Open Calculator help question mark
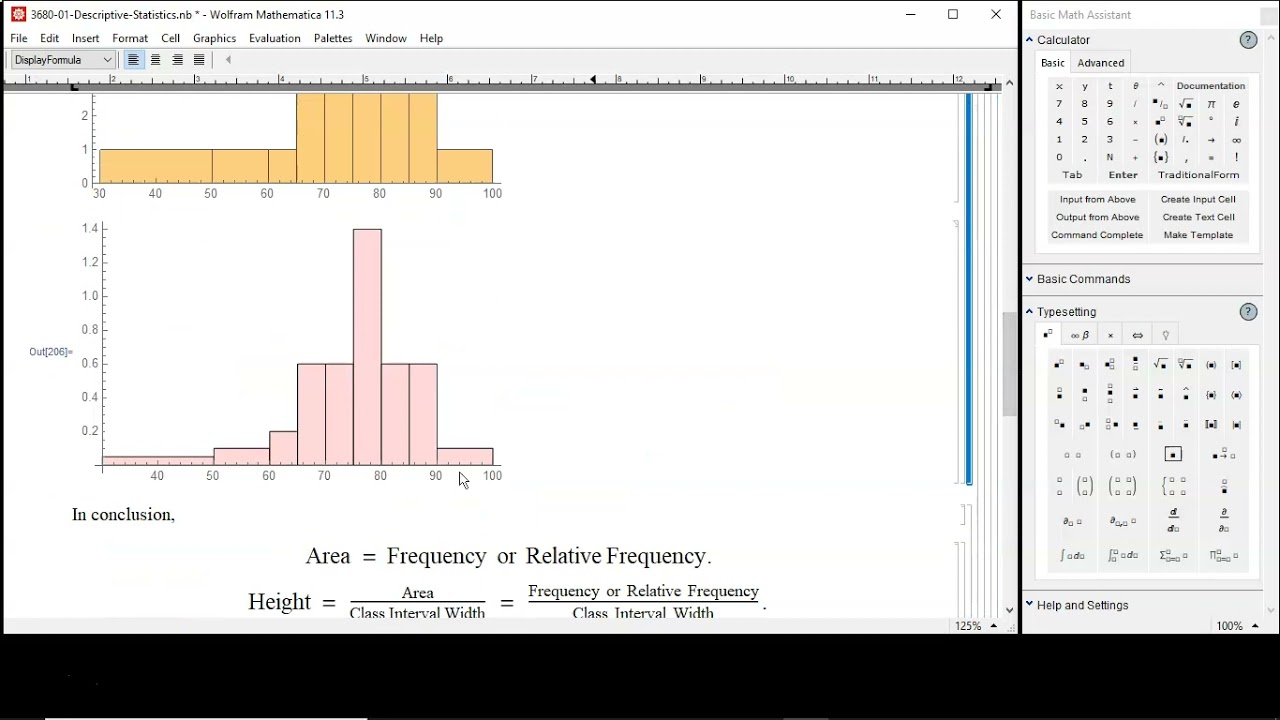 [x=1248, y=40]
